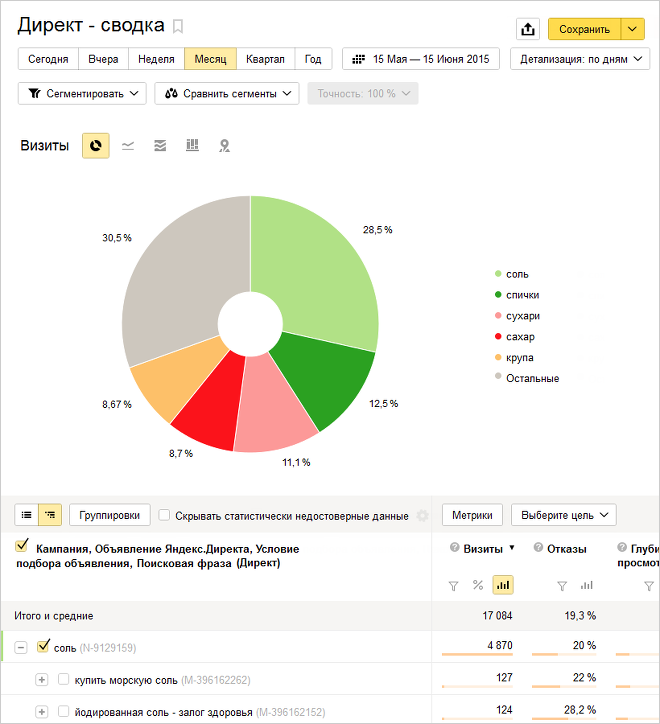Check the купить морскую соль checkbox

[63, 679]
